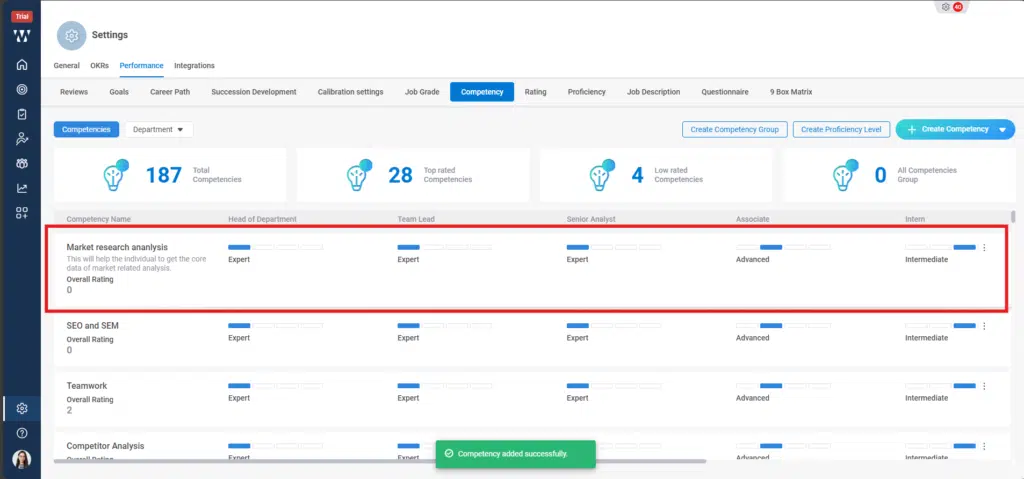Open the apps grid-plus icon in sidebar
Screen dimensions: 1024x479
(21, 212)
